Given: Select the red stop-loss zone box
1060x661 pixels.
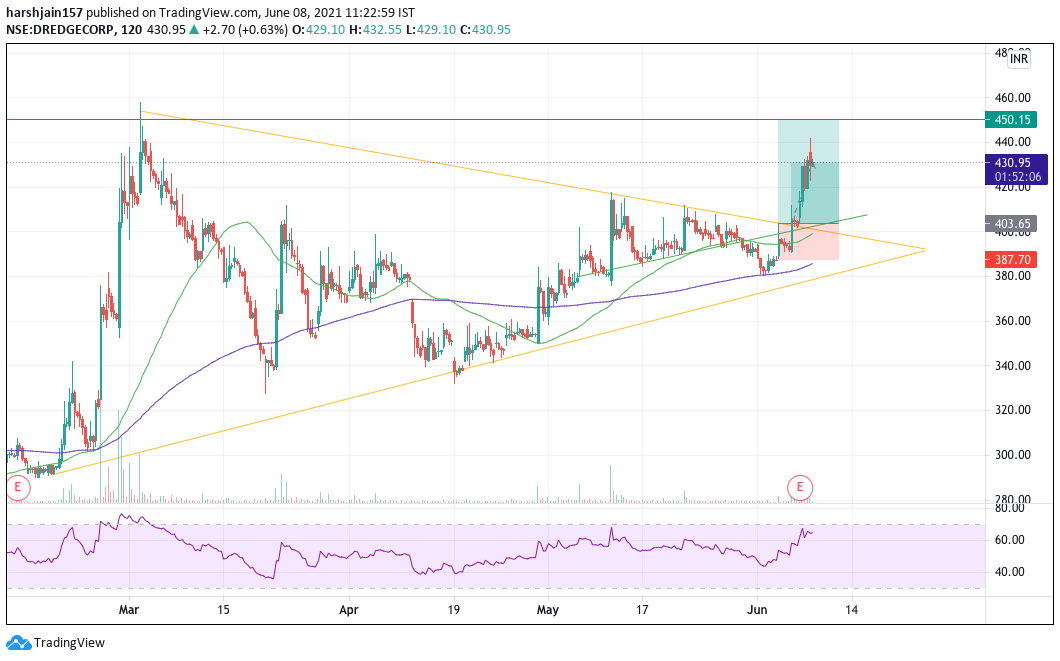Looking at the screenshot, I should coord(809,241).
